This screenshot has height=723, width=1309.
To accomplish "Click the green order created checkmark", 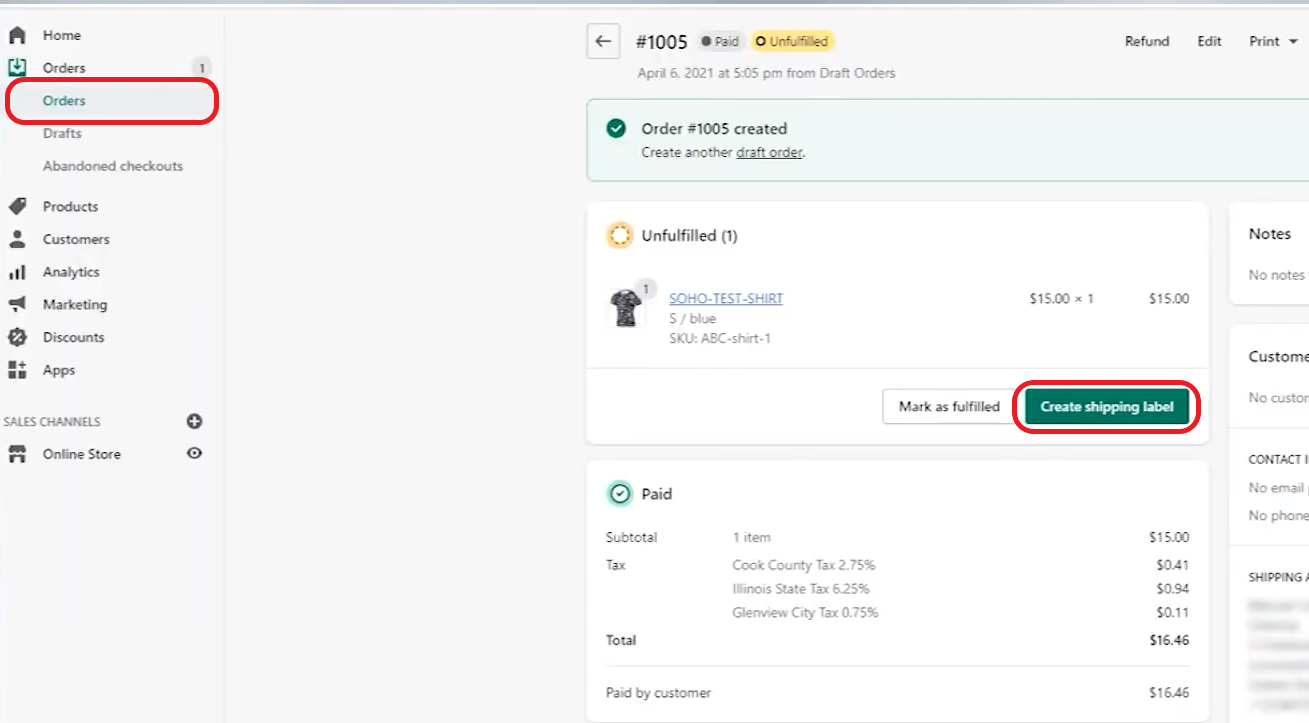I will [x=616, y=129].
